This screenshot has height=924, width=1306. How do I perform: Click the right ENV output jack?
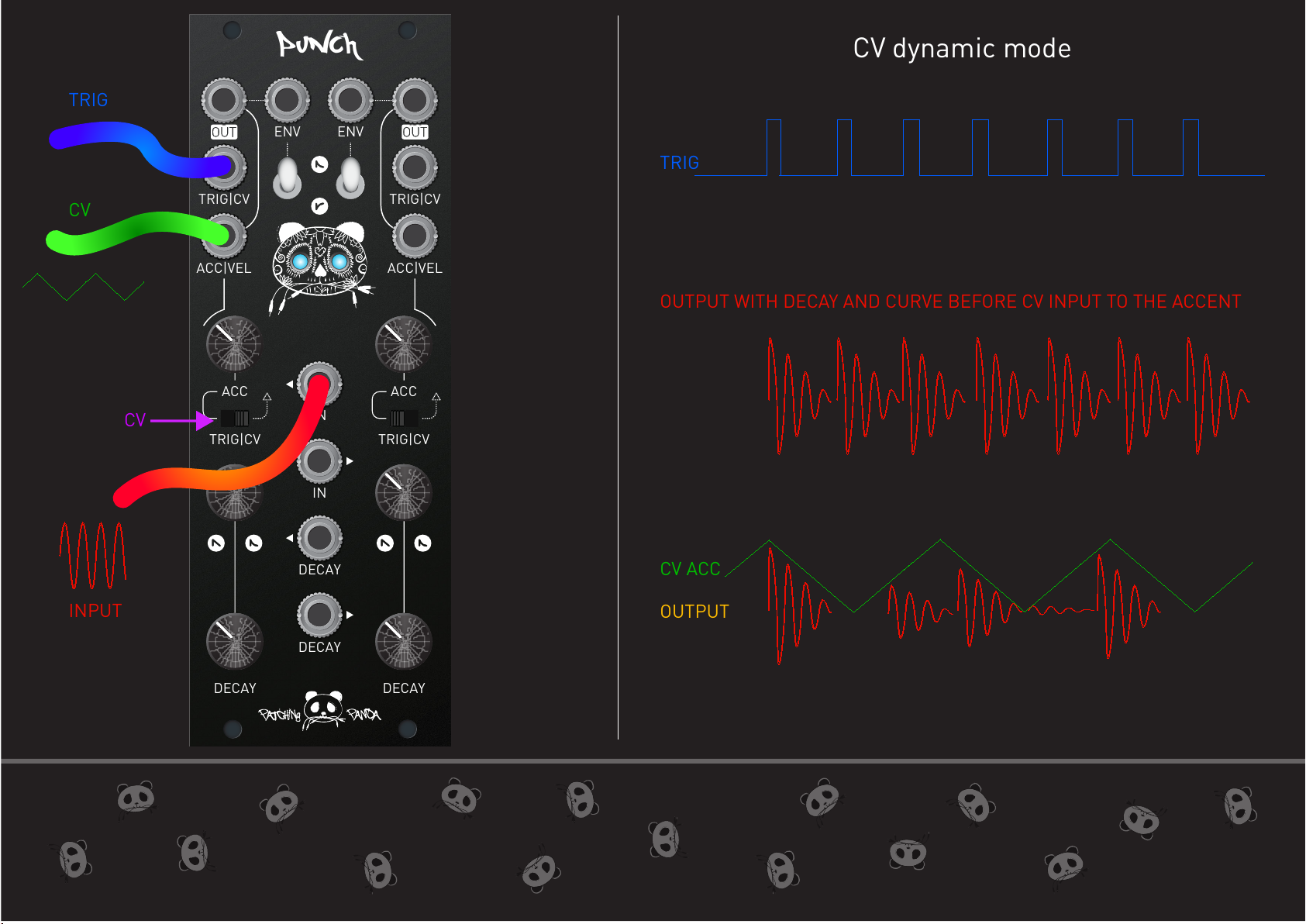(x=350, y=100)
